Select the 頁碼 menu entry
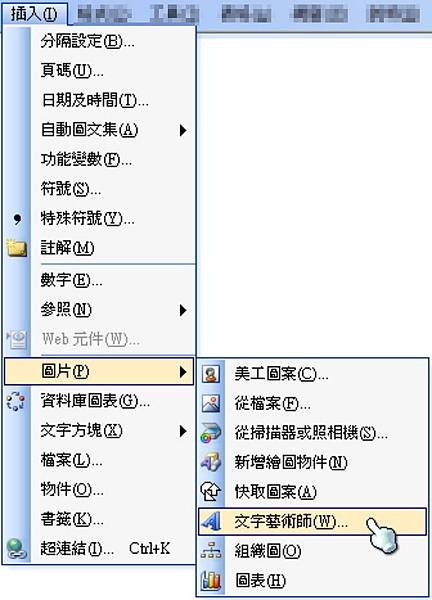The height and width of the screenshot is (600, 432). pos(99,71)
